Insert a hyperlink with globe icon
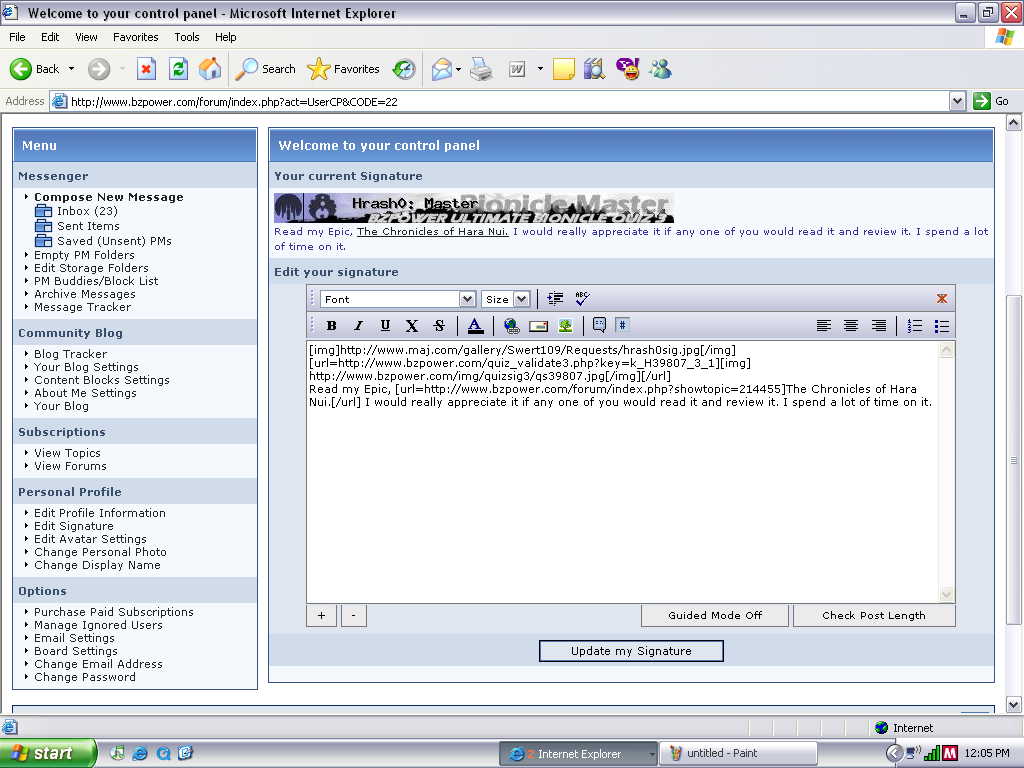 pos(511,325)
